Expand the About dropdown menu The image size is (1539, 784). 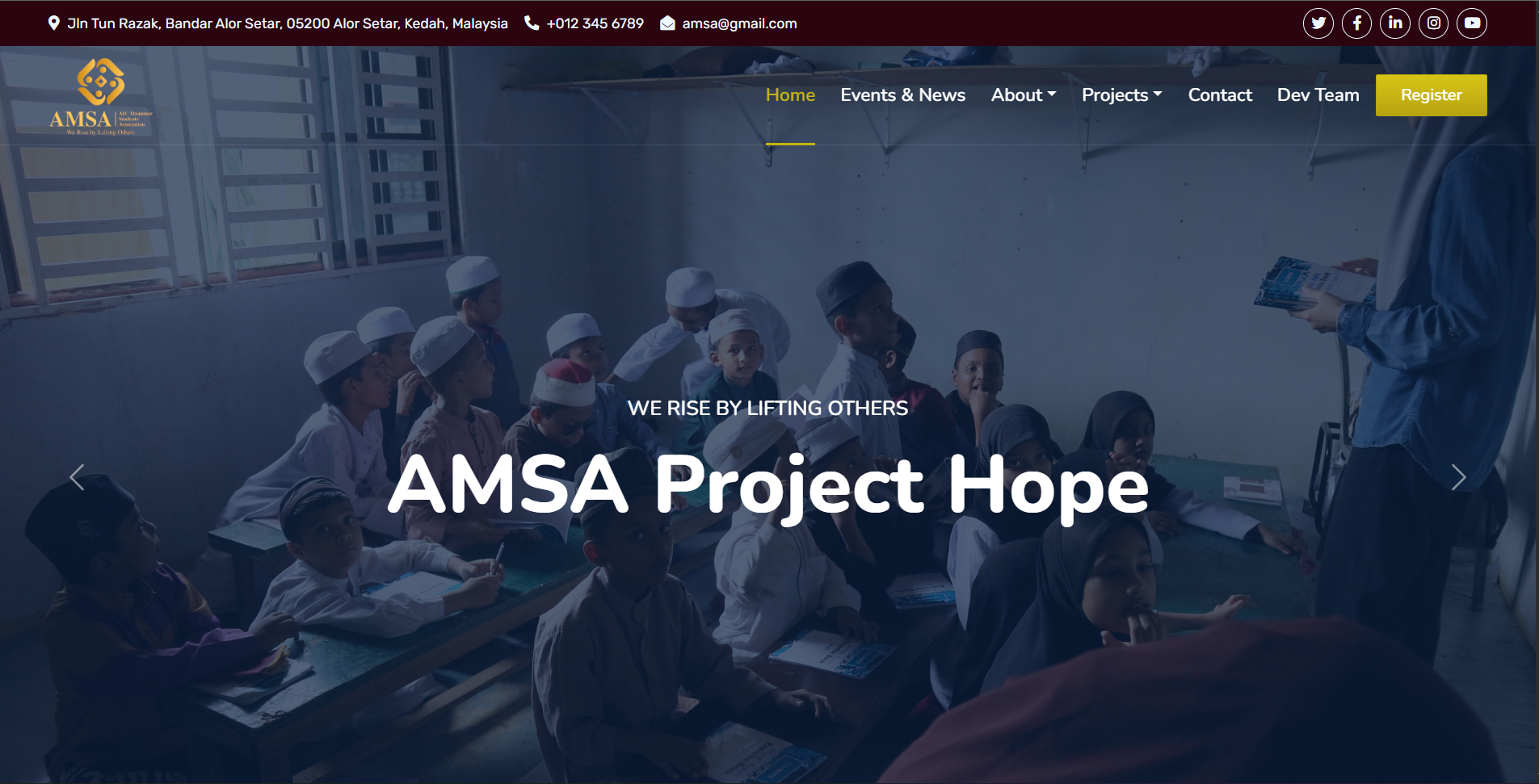tap(1024, 95)
